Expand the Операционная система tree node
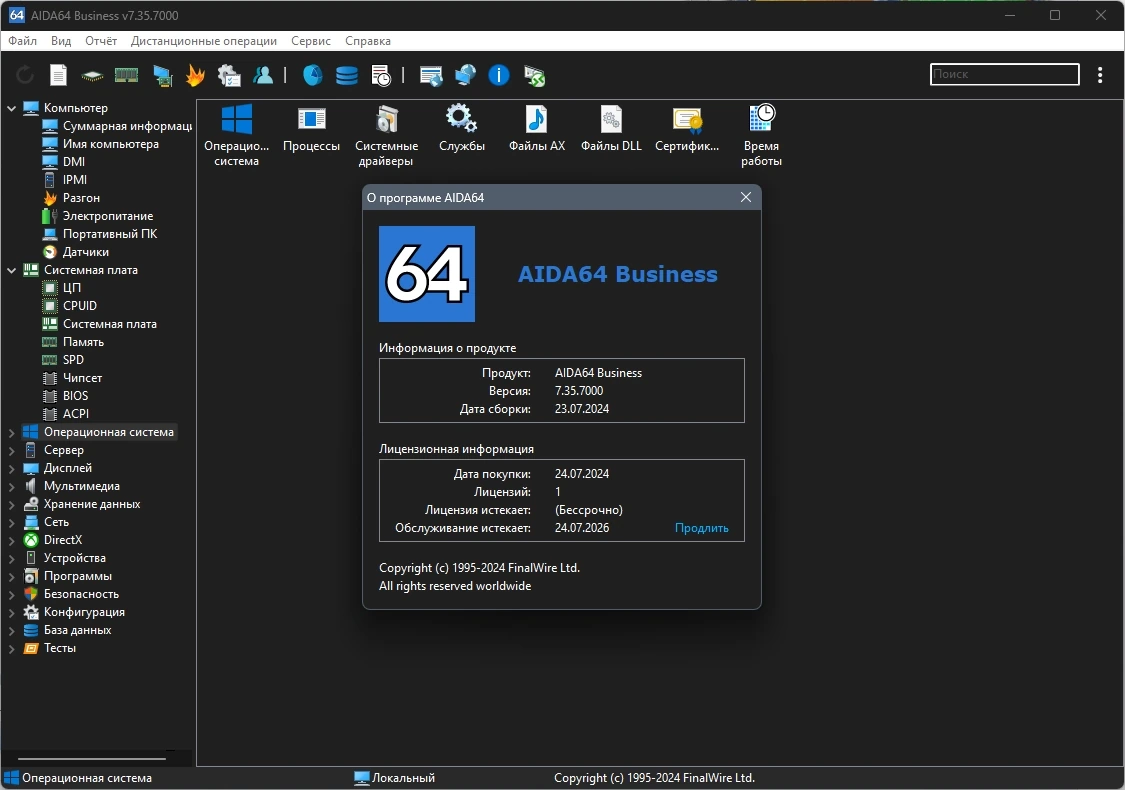Screen dimensions: 1125x790 click(11, 433)
